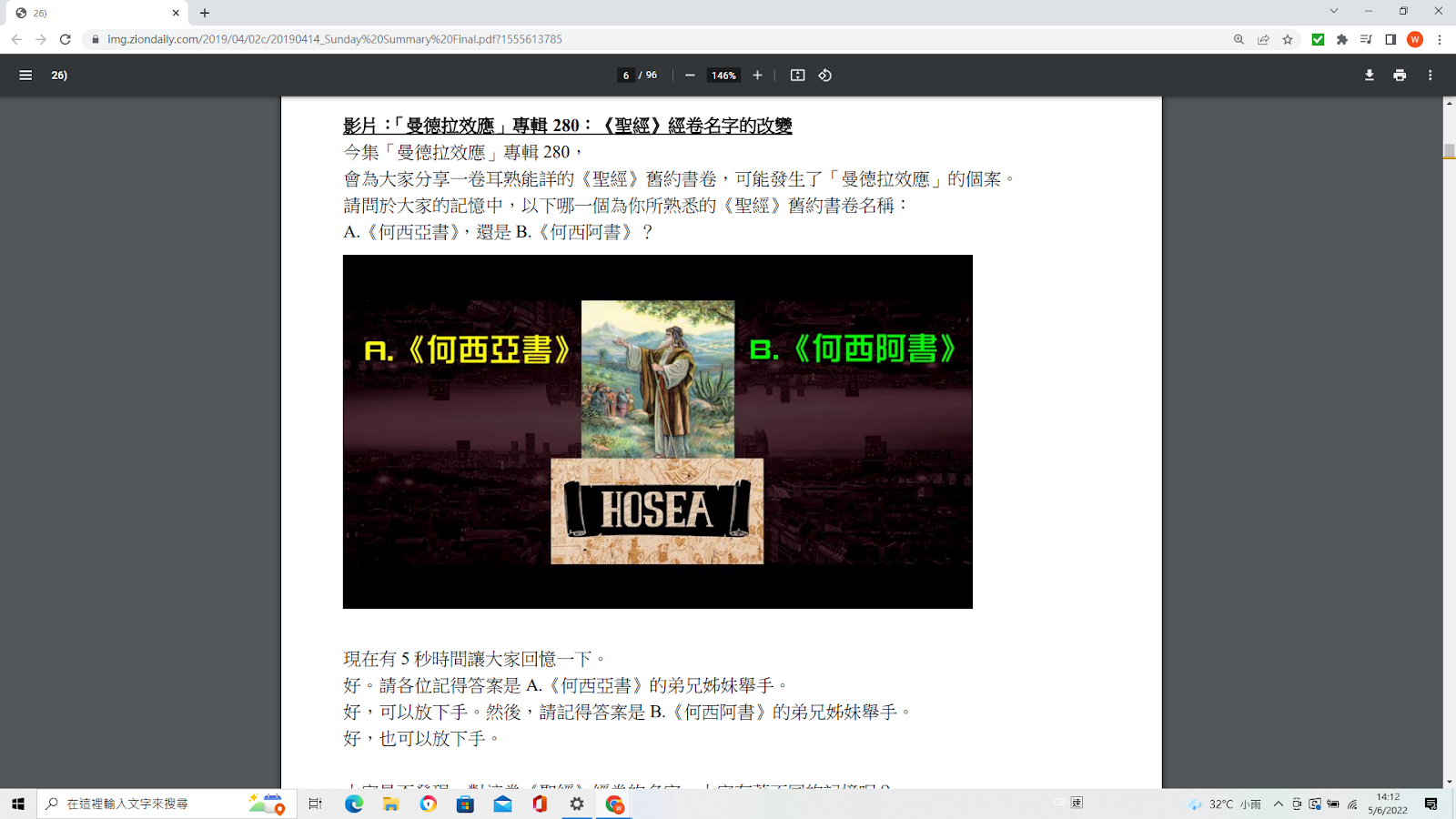Click the Chrome icon on the taskbar
Viewport: 1456px width, 819px height.
[614, 804]
